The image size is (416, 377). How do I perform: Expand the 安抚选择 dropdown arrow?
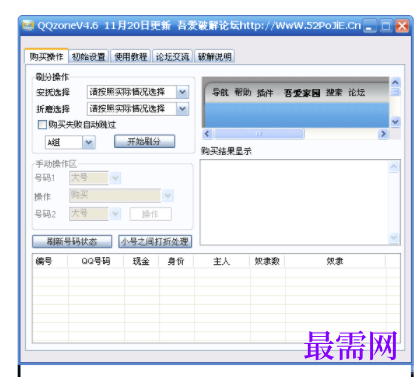point(182,92)
